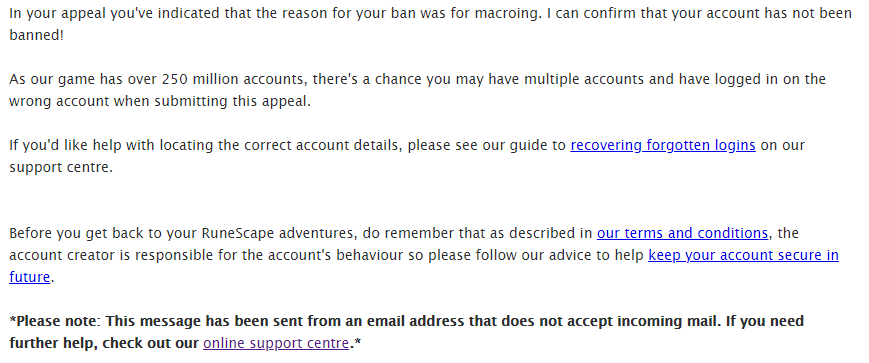Click the words 'support centre.' after logins link
The width and height of the screenshot is (869, 363).
pos(61,168)
